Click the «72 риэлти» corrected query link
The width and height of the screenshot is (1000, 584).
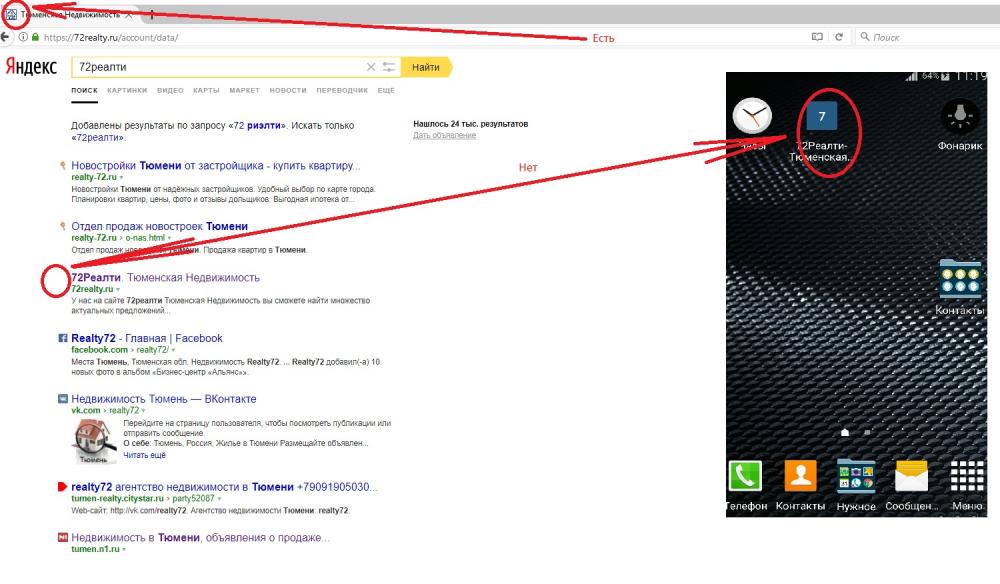(258, 126)
